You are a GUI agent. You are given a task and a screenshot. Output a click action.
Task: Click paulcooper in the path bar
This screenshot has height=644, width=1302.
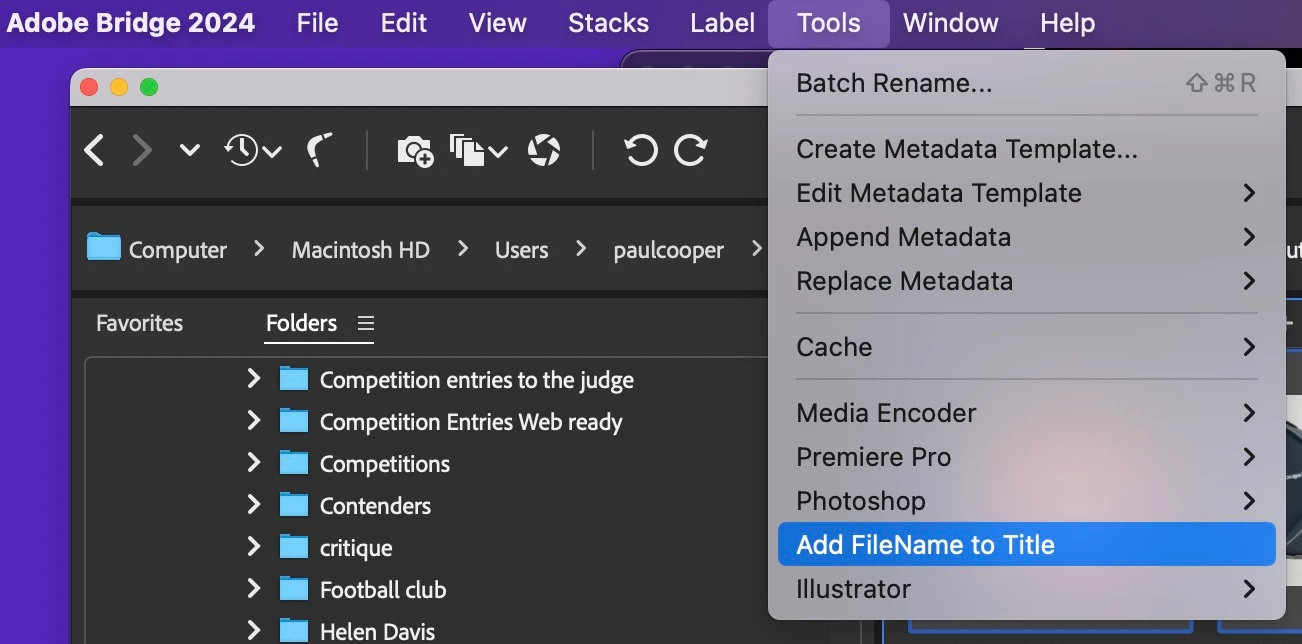tap(668, 250)
